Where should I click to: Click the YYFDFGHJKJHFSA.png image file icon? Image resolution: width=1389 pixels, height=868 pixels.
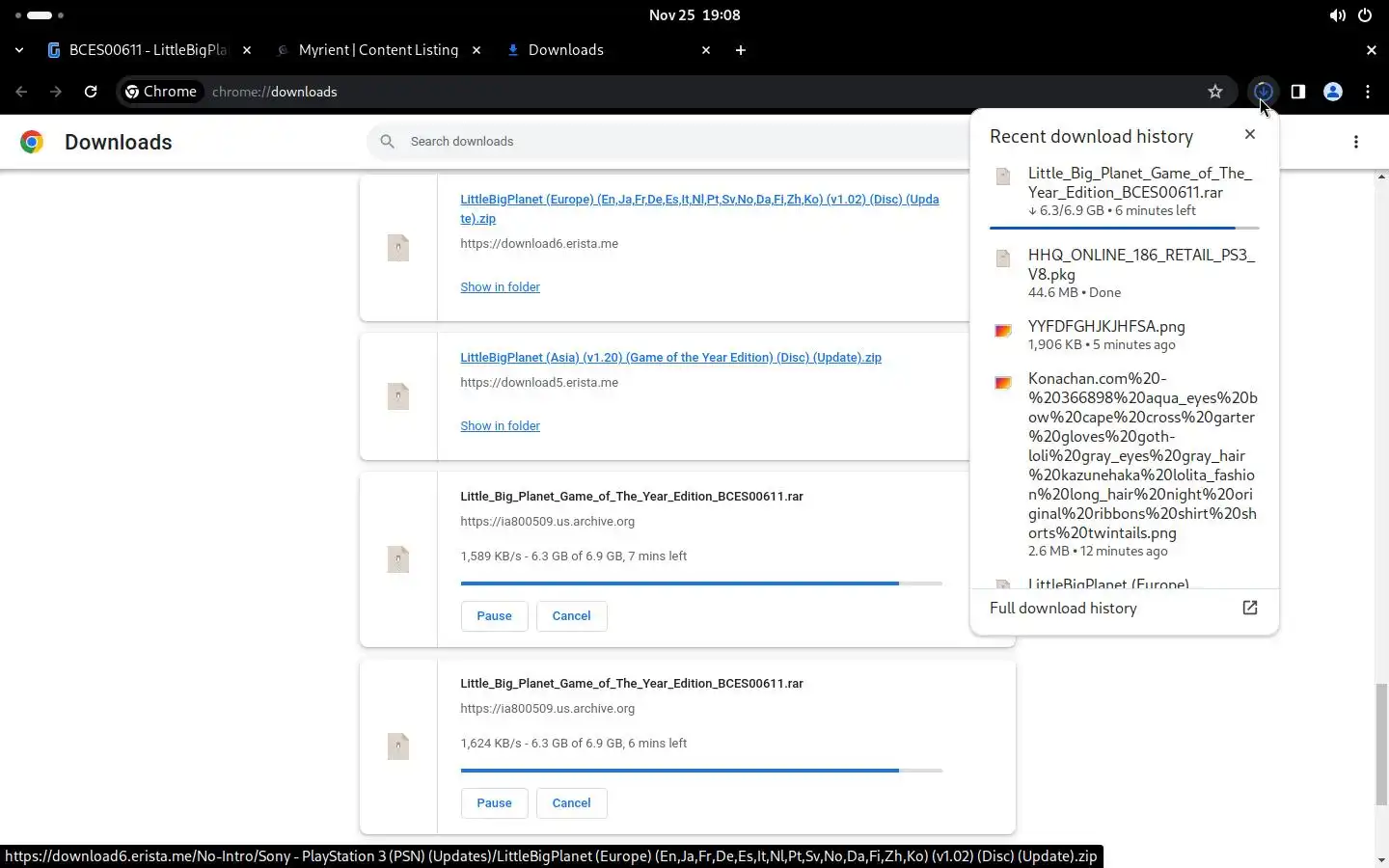(x=1003, y=331)
